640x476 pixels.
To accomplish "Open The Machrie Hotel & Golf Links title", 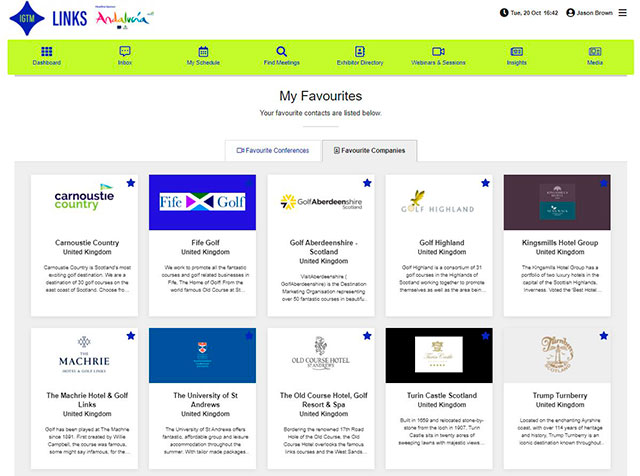I will (x=87, y=400).
